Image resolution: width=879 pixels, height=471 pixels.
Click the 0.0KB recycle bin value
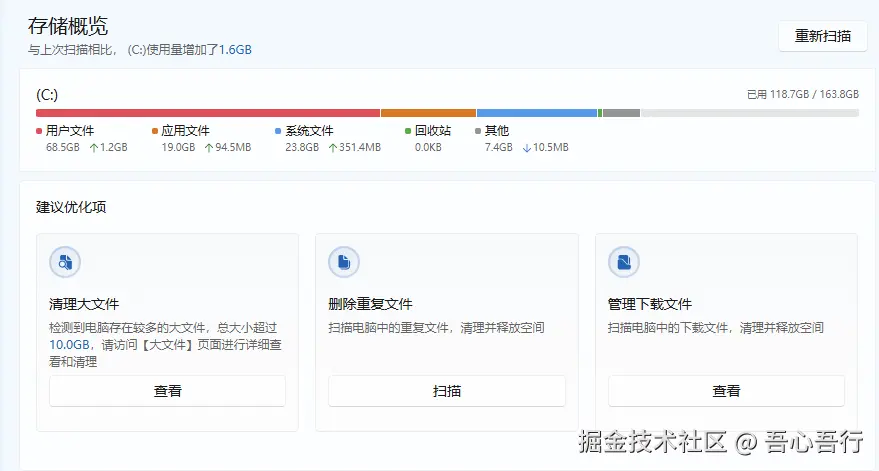pyautogui.click(x=428, y=147)
